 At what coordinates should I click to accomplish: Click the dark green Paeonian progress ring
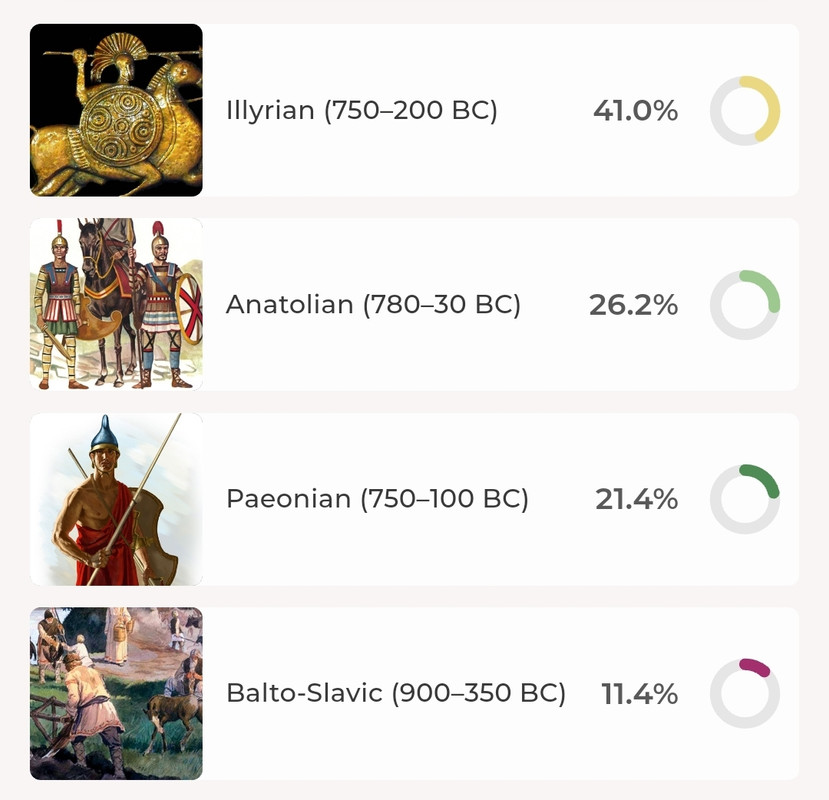[744, 499]
